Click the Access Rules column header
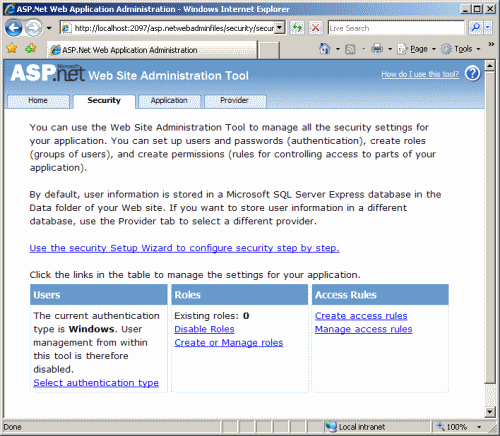 380,295
